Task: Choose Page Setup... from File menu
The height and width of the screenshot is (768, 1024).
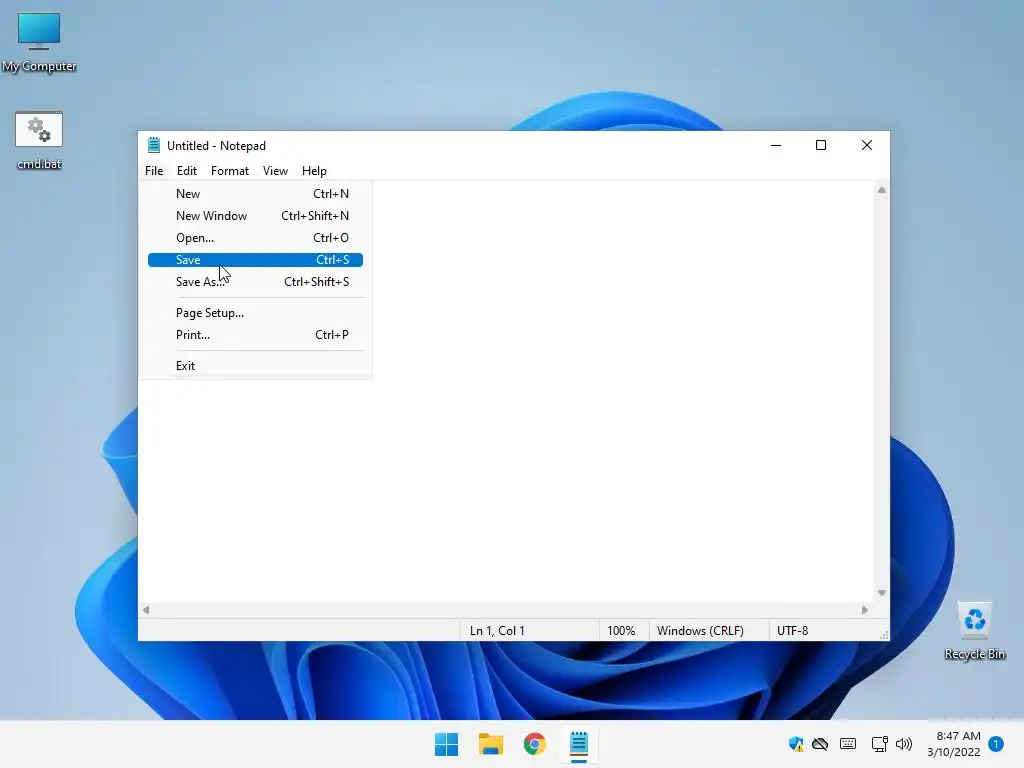Action: pos(255,313)
